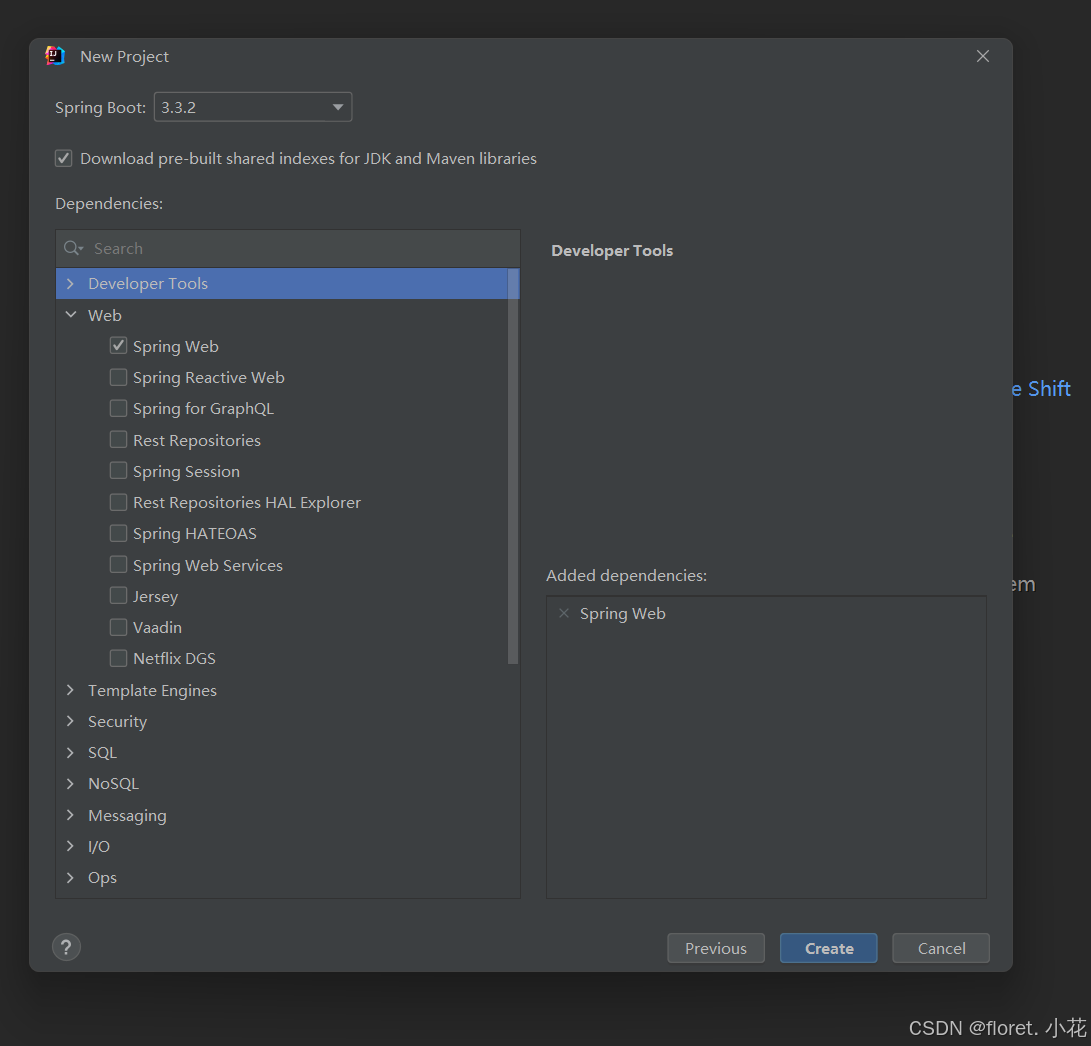Viewport: 1091px width, 1046px height.
Task: Enable Rest Repositories HAL Explorer
Action: pos(118,502)
